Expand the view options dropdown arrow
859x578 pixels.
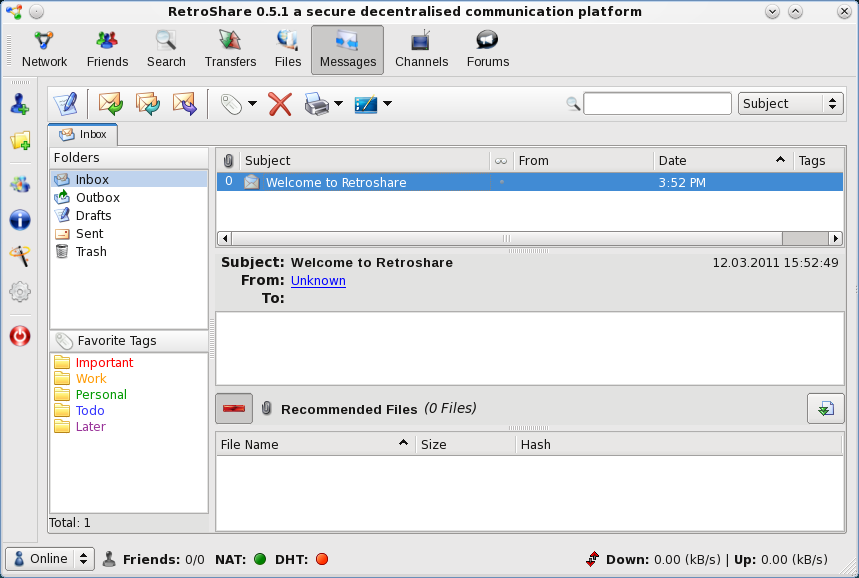[387, 104]
